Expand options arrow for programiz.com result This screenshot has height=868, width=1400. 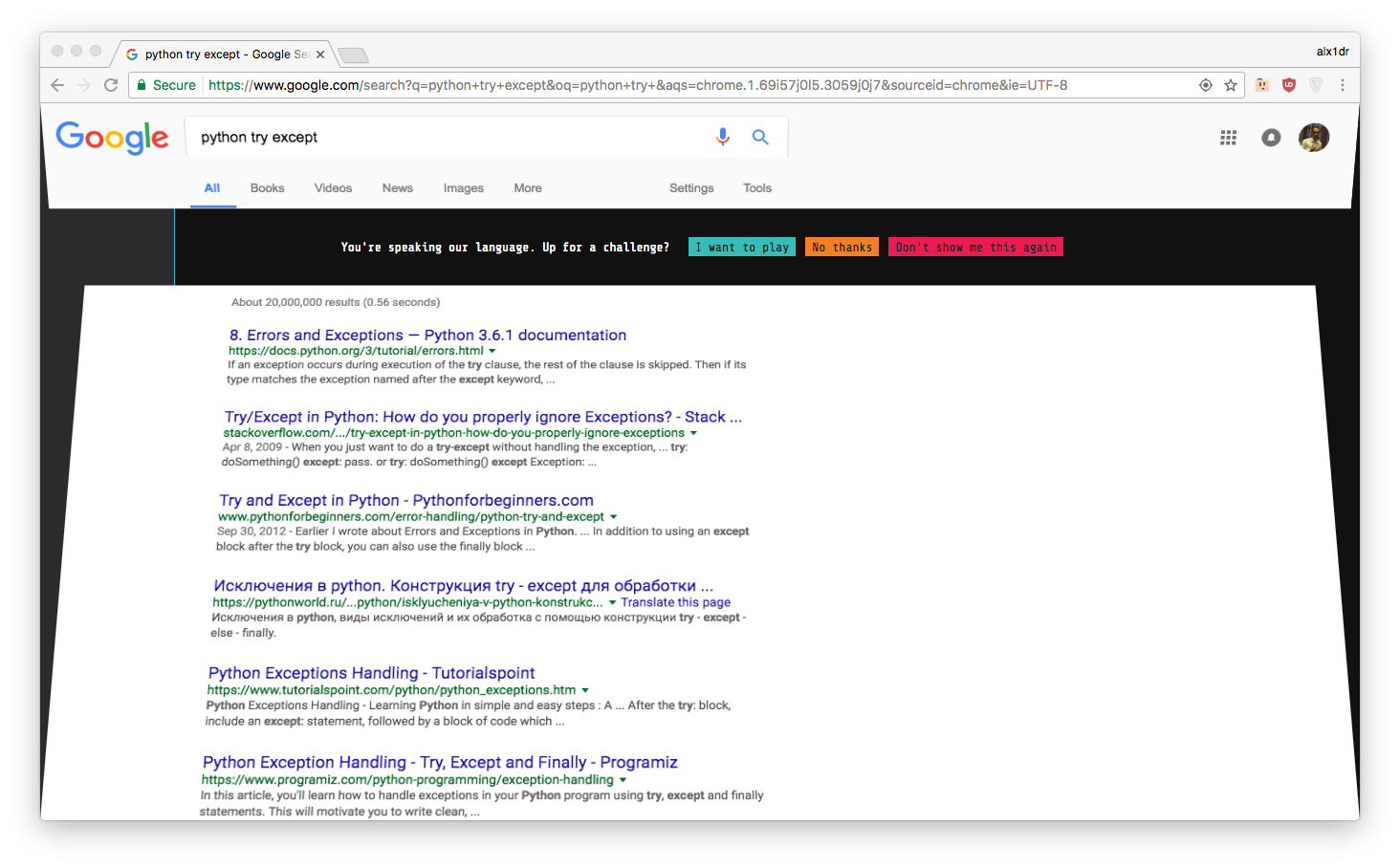[x=623, y=780]
